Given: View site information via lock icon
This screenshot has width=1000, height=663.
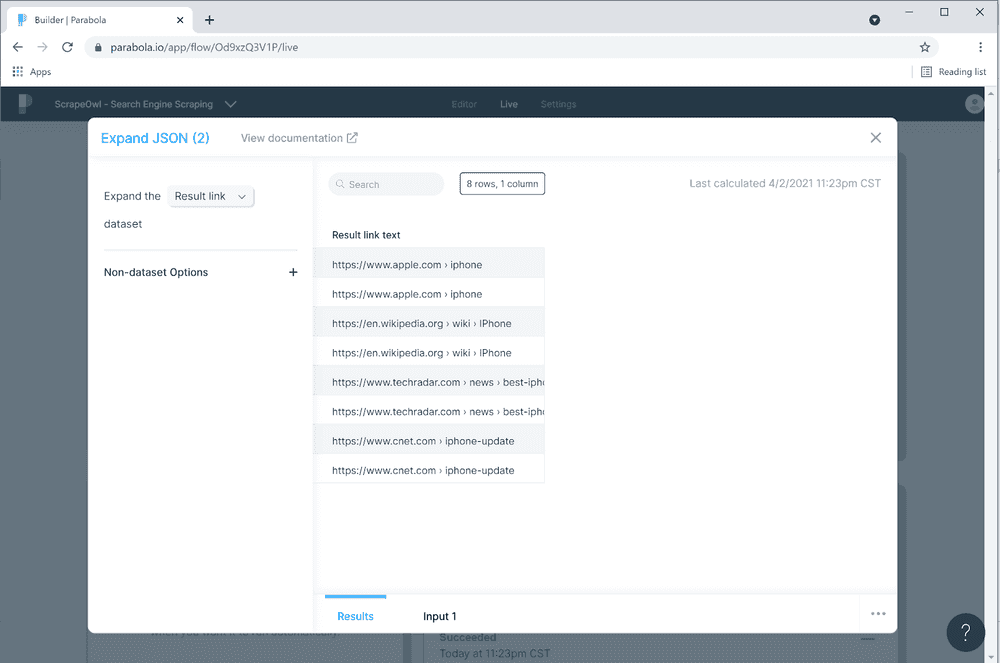Looking at the screenshot, I should tap(98, 47).
